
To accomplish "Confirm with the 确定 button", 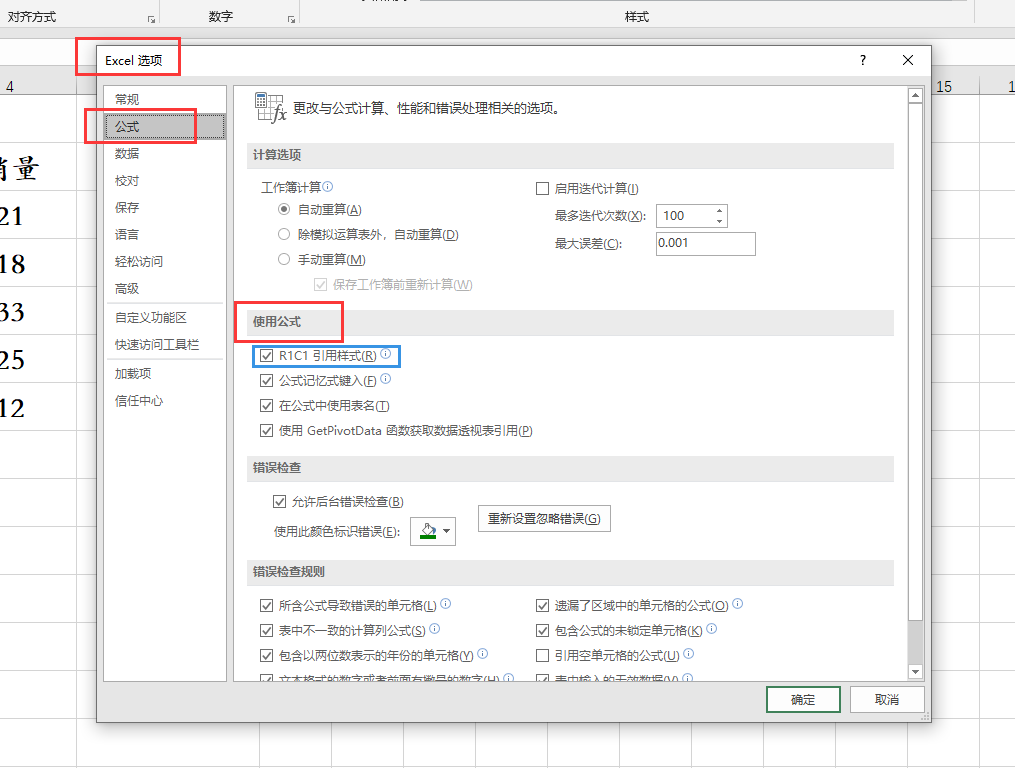I will [803, 699].
